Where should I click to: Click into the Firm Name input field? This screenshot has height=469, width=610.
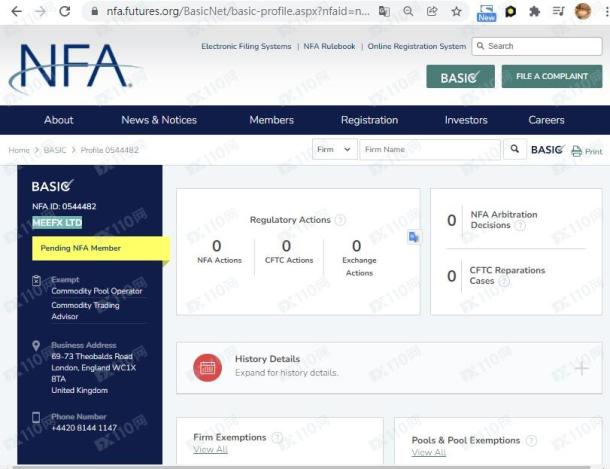pos(430,149)
